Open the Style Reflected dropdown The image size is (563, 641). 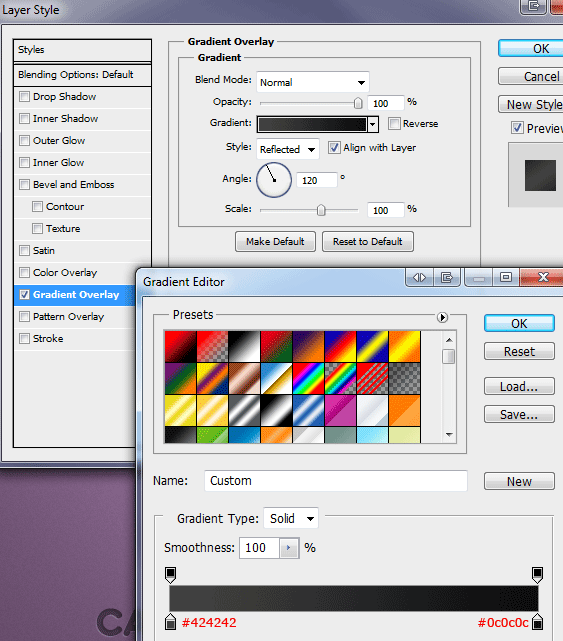(287, 149)
